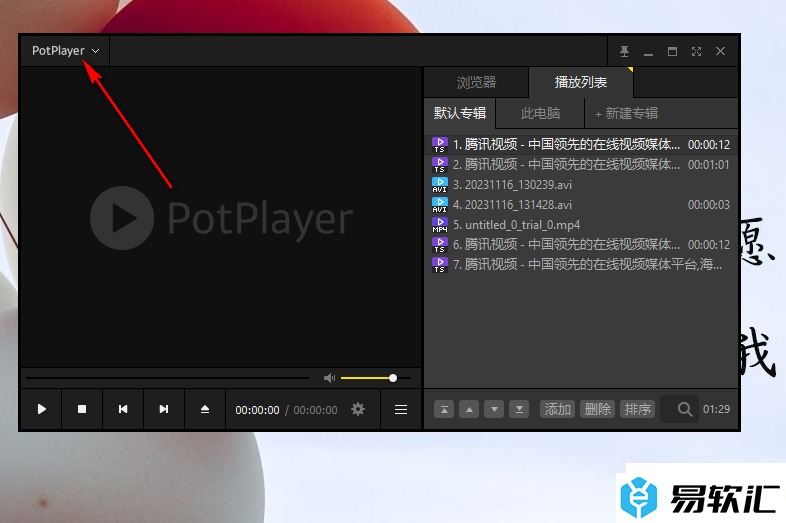
Task: Click the current time display 00:00:00
Action: point(257,410)
